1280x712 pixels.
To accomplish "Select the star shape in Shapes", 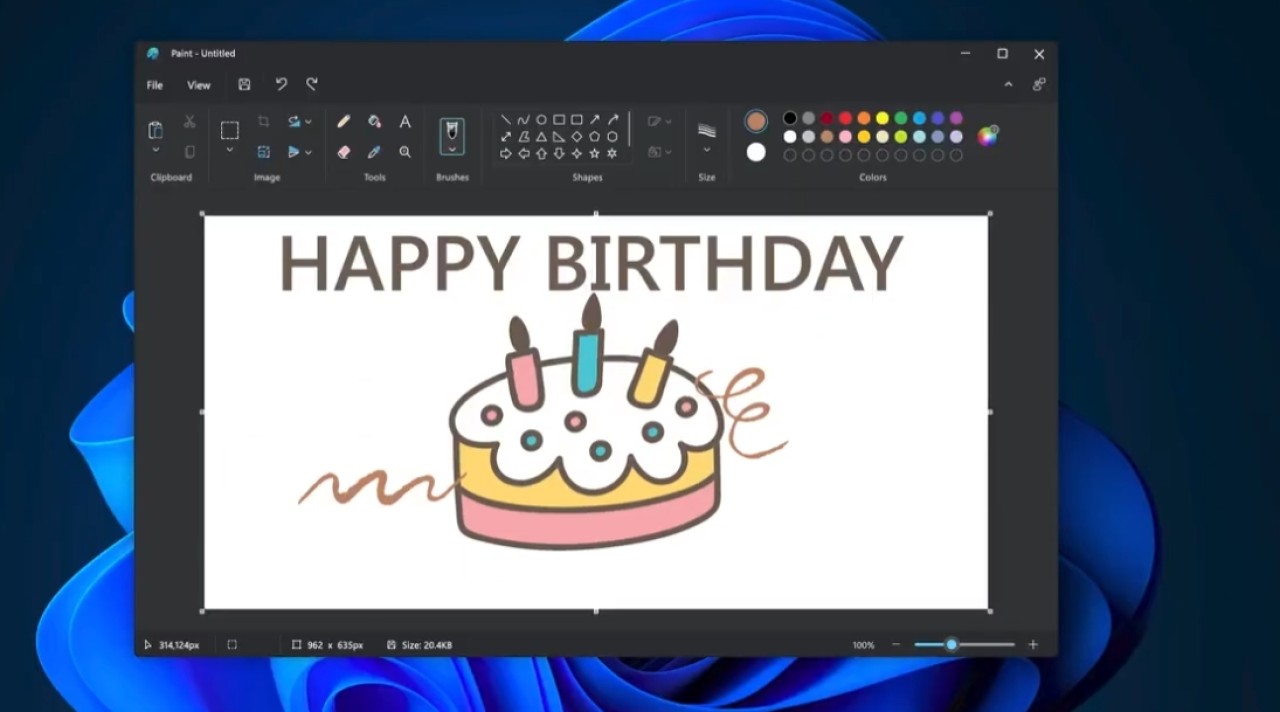I will 595,153.
